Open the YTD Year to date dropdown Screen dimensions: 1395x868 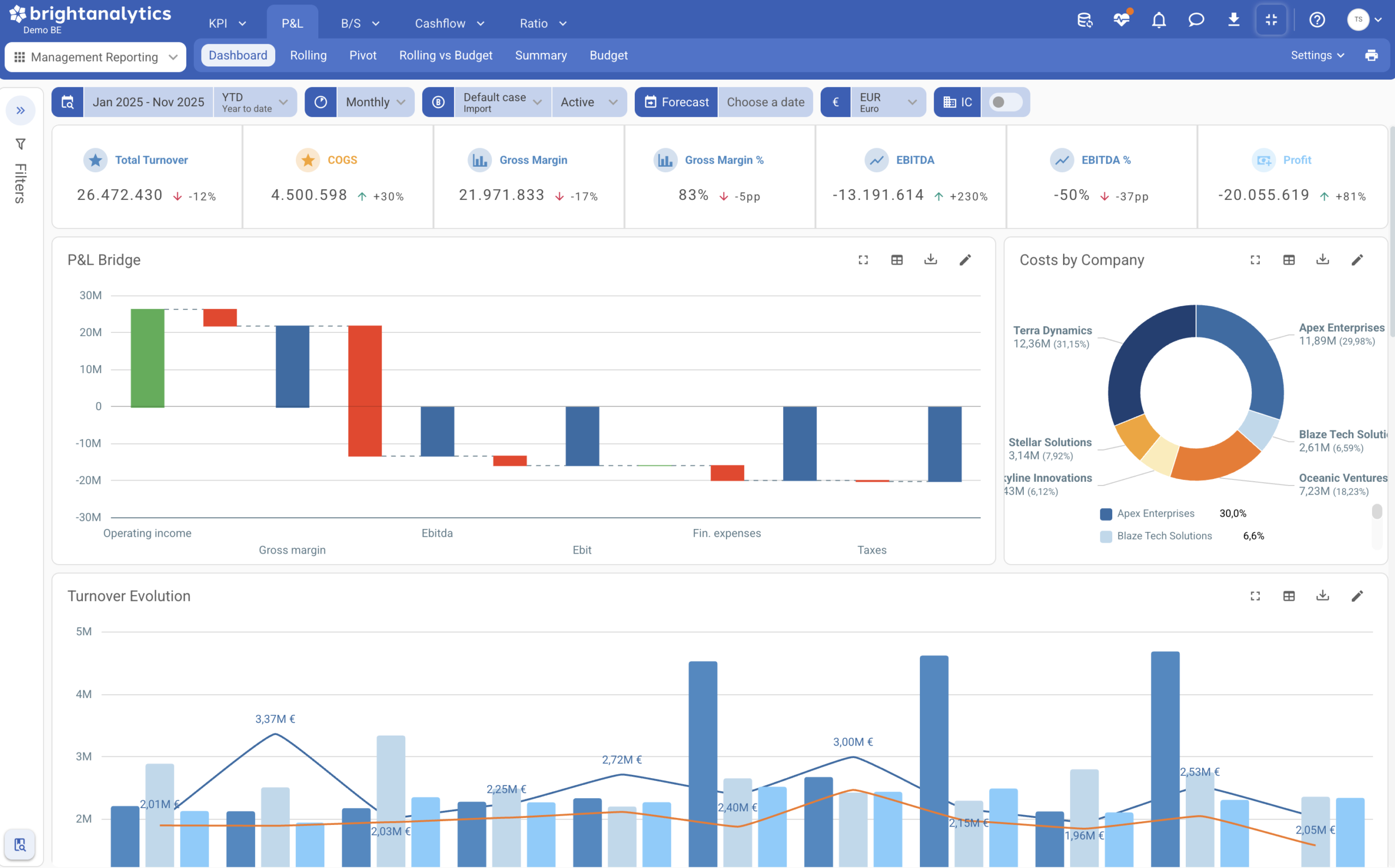[x=255, y=102]
